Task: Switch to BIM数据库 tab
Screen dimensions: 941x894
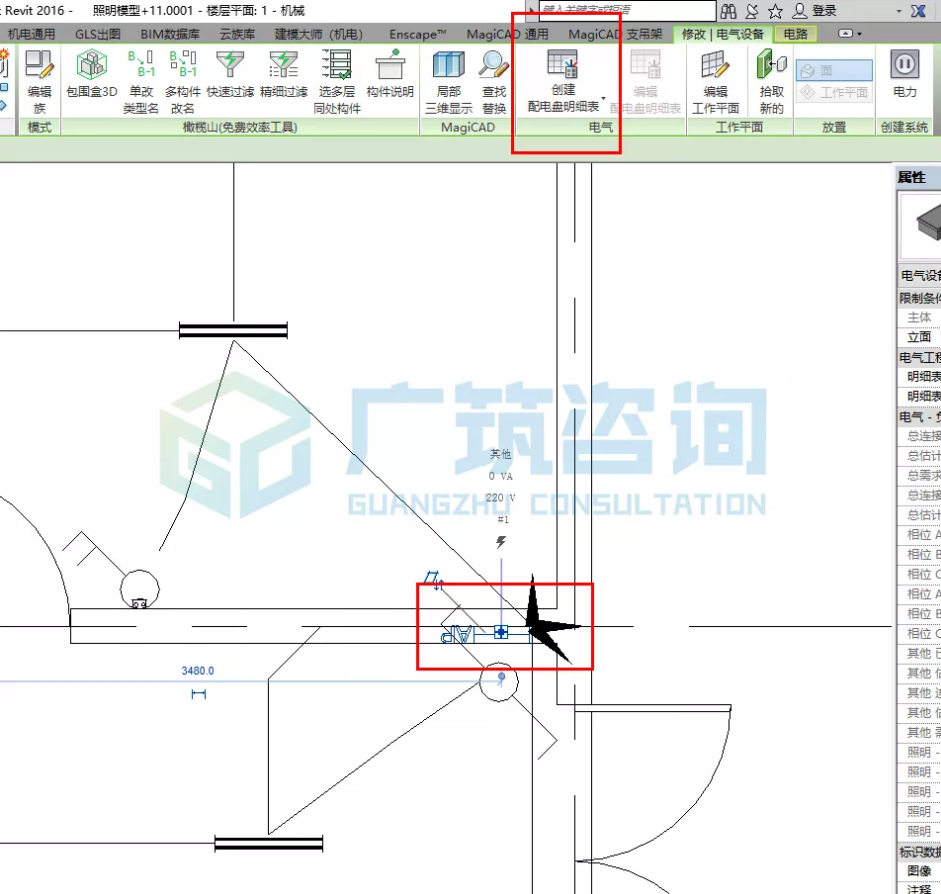Action: [170, 34]
